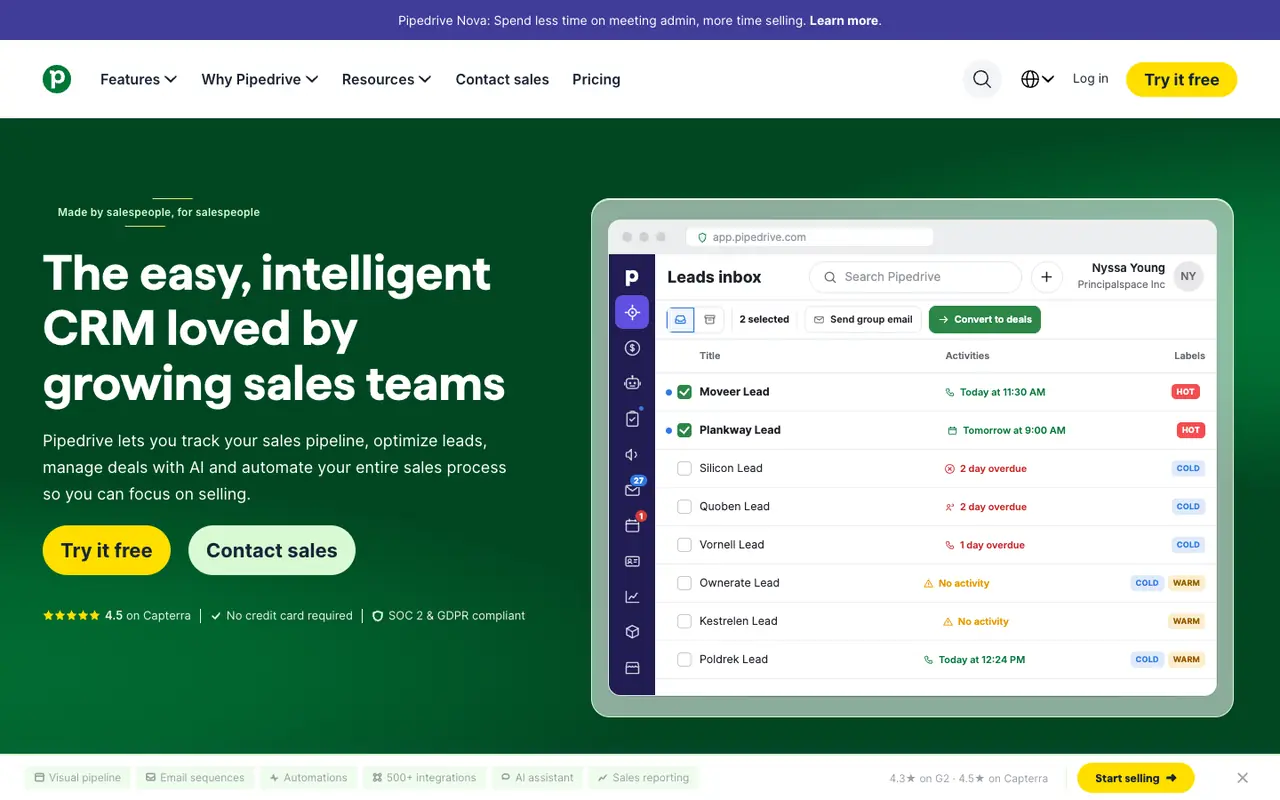Check the Poldrek Lead checkbox
Image resolution: width=1280 pixels, height=800 pixels.
coord(685,660)
